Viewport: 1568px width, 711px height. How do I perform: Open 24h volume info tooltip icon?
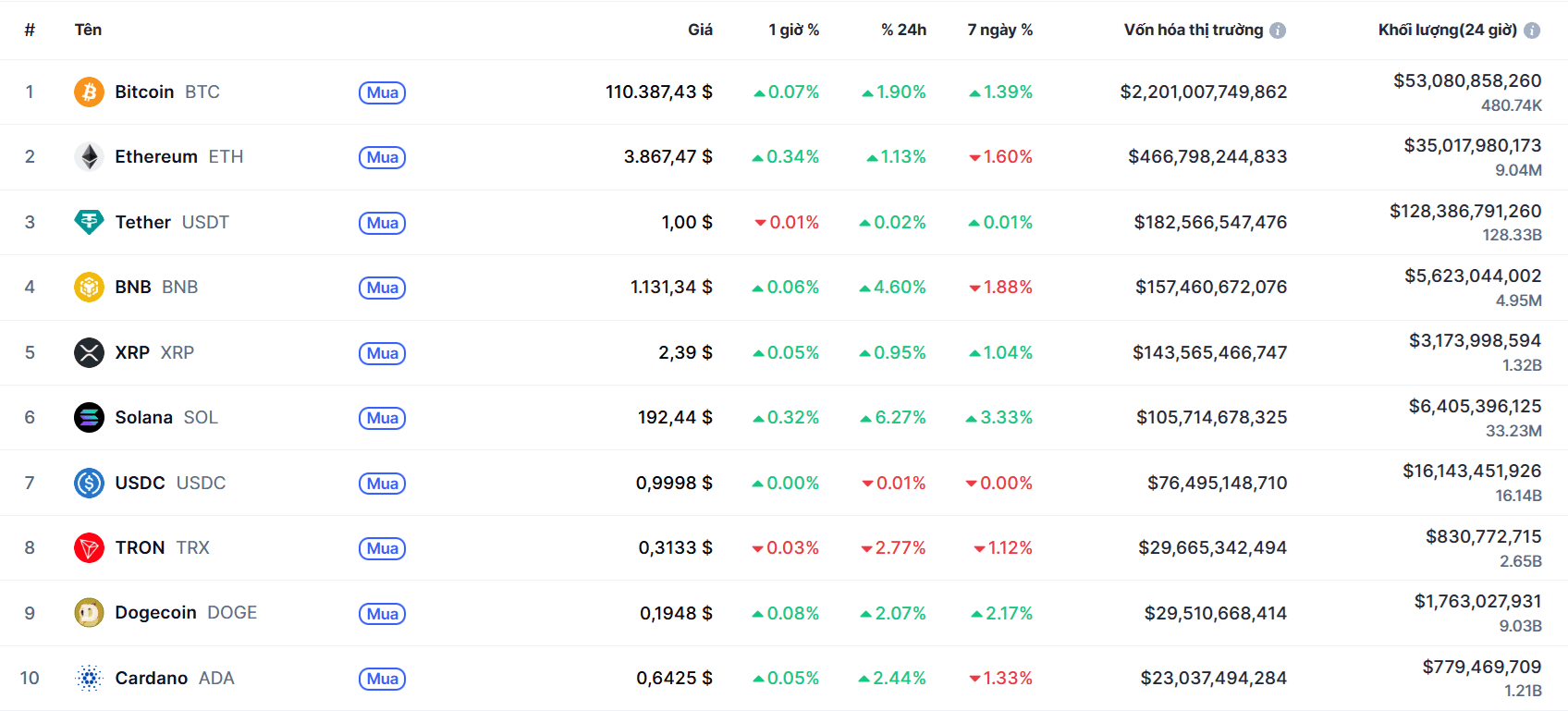[x=1532, y=31]
